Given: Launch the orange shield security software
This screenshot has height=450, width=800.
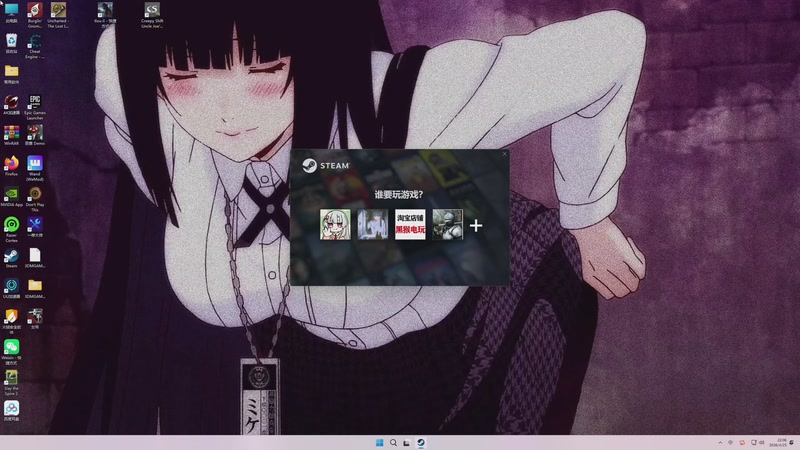Looking at the screenshot, I should tap(11, 321).
